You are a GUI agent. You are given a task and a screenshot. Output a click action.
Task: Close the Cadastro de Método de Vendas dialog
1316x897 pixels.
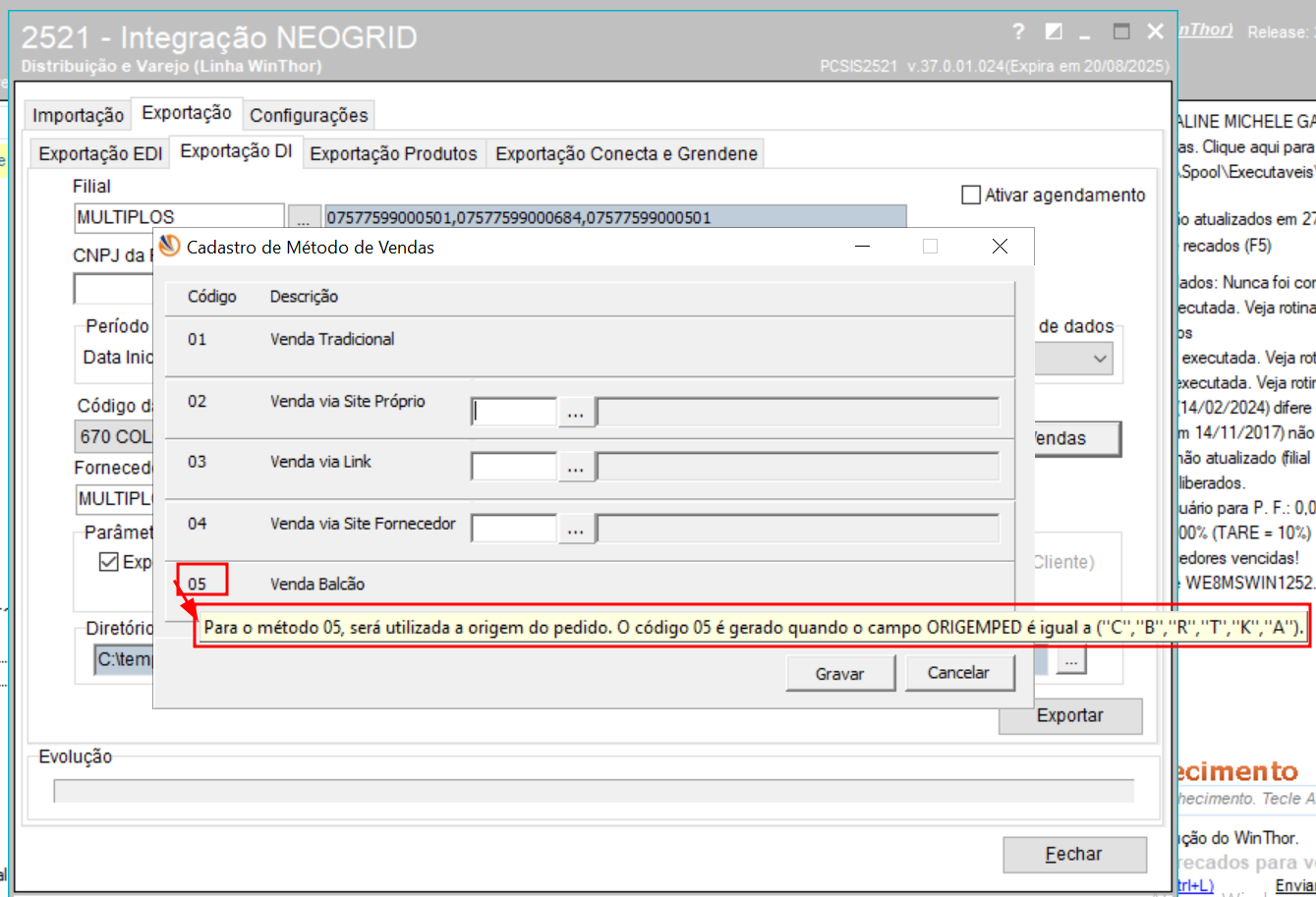point(1000,247)
